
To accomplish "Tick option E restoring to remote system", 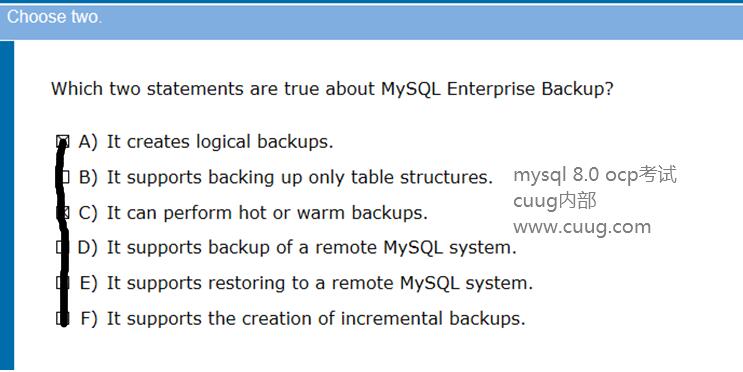I will (63, 282).
